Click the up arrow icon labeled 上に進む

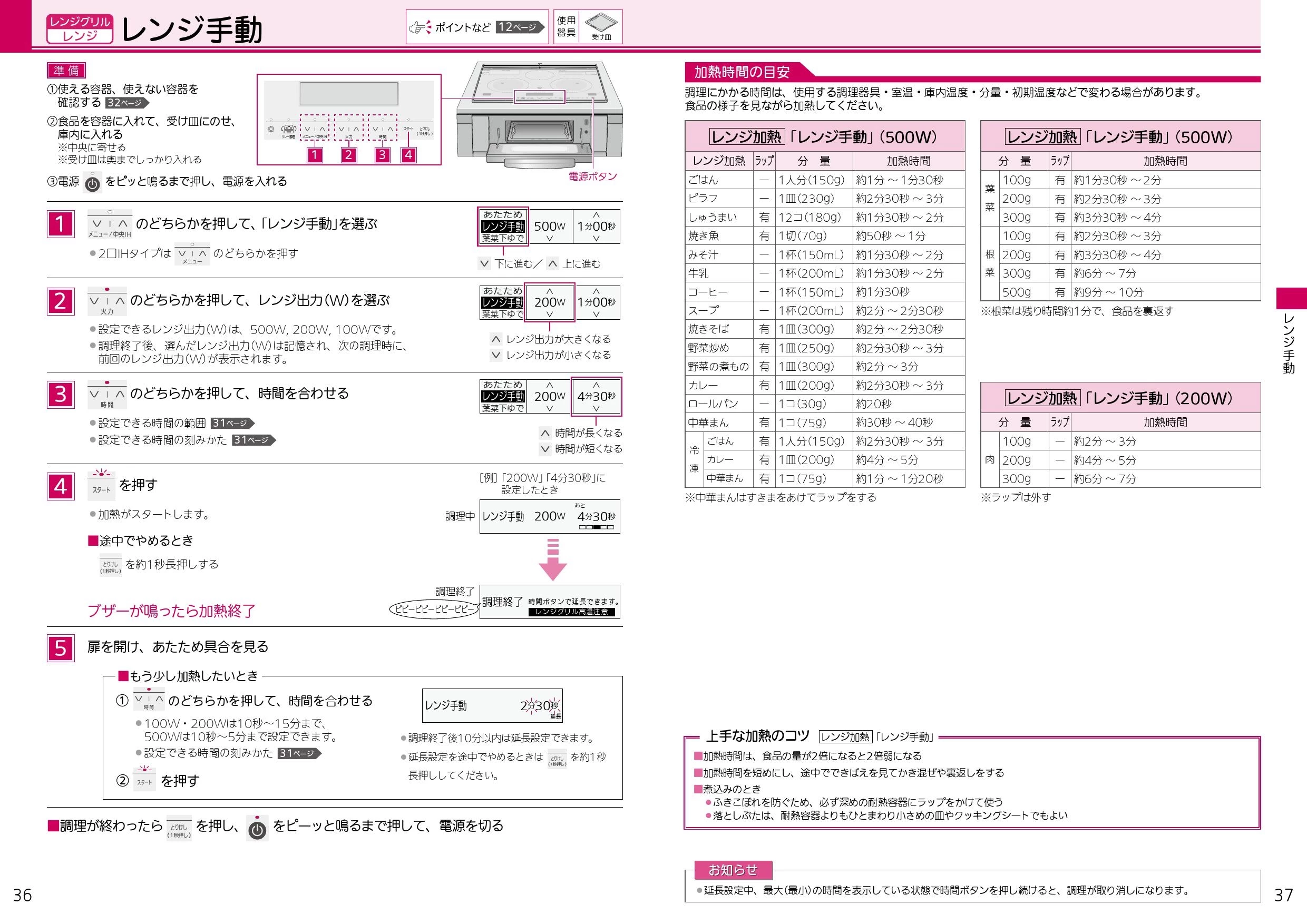point(552,263)
